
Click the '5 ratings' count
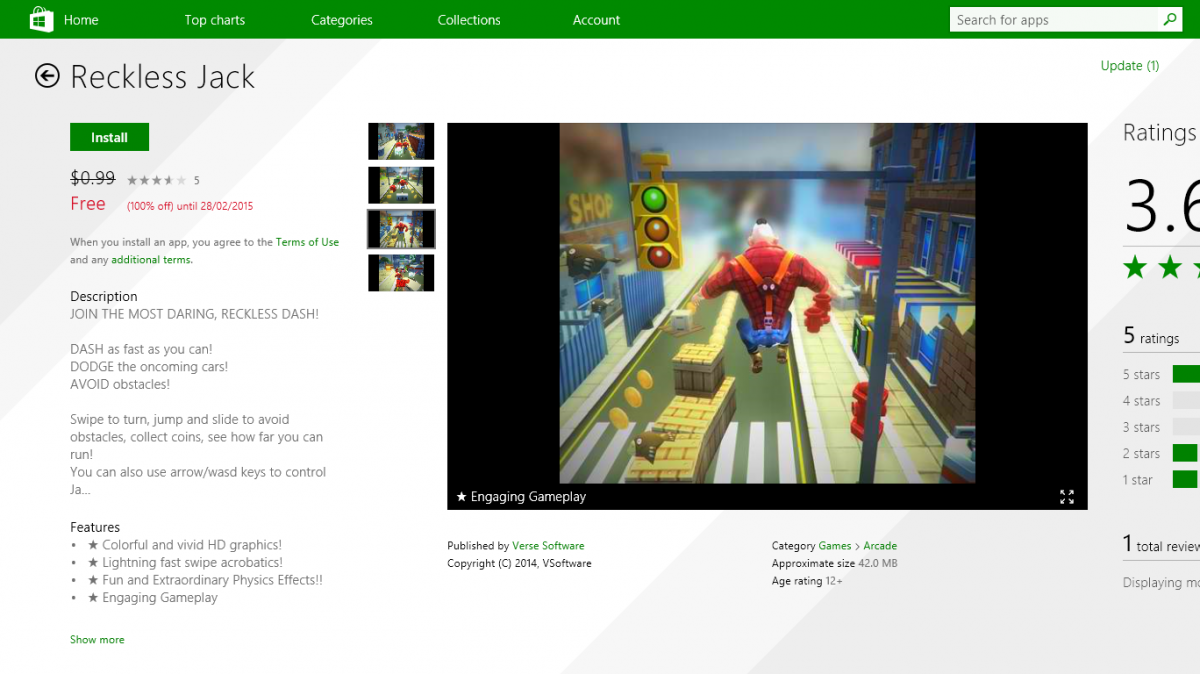click(x=1151, y=337)
